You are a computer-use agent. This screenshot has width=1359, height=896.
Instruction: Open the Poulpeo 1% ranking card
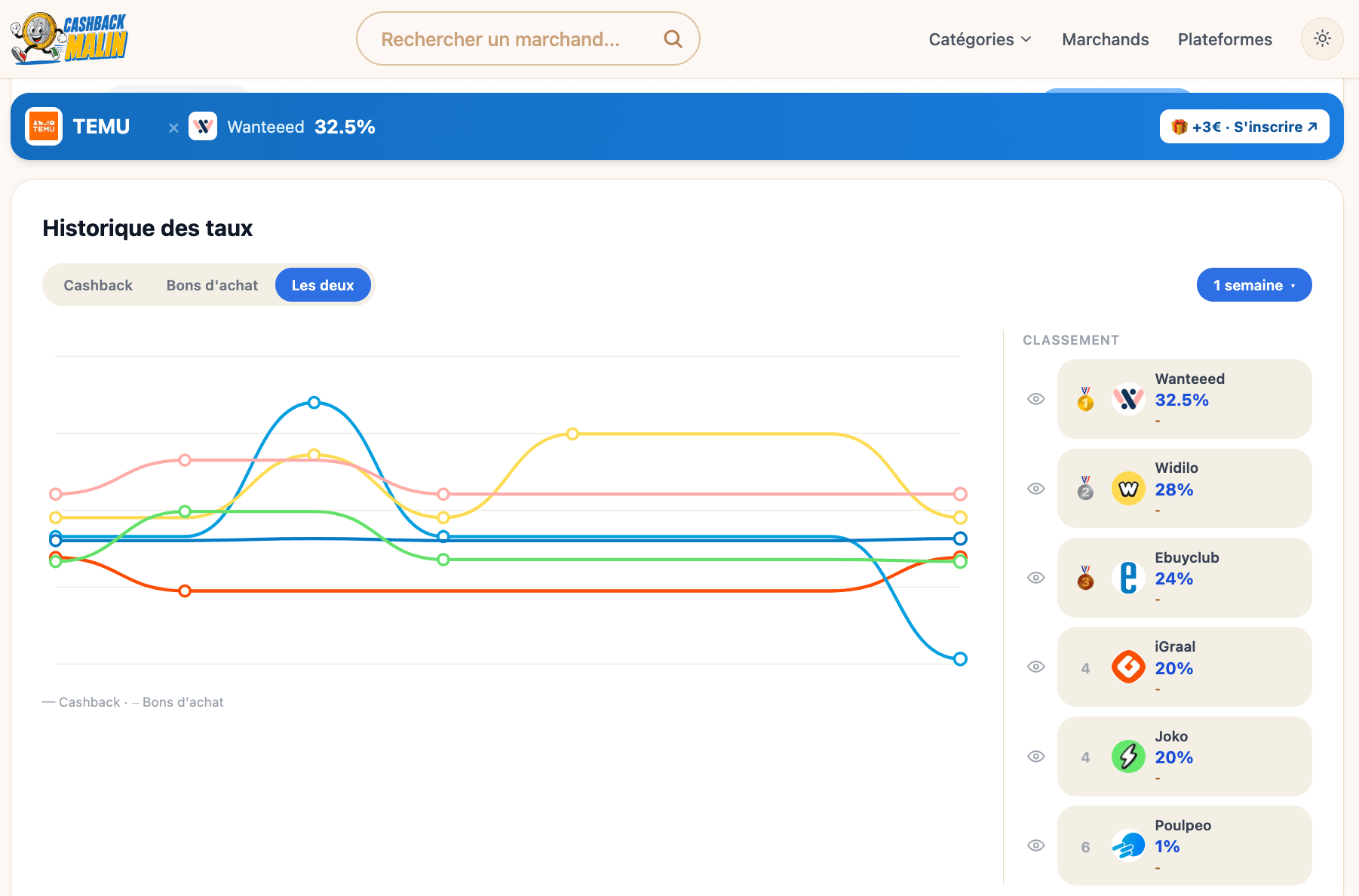point(1184,845)
